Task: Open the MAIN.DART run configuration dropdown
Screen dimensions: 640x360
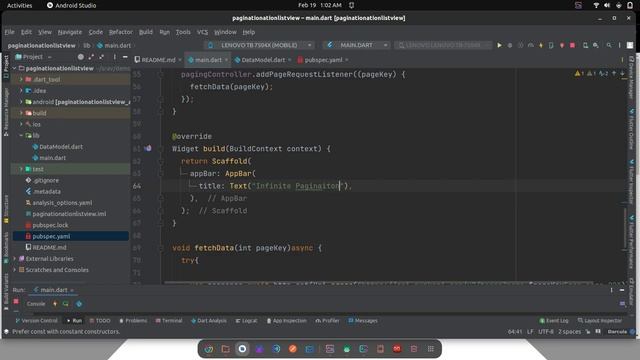Action: [x=357, y=45]
